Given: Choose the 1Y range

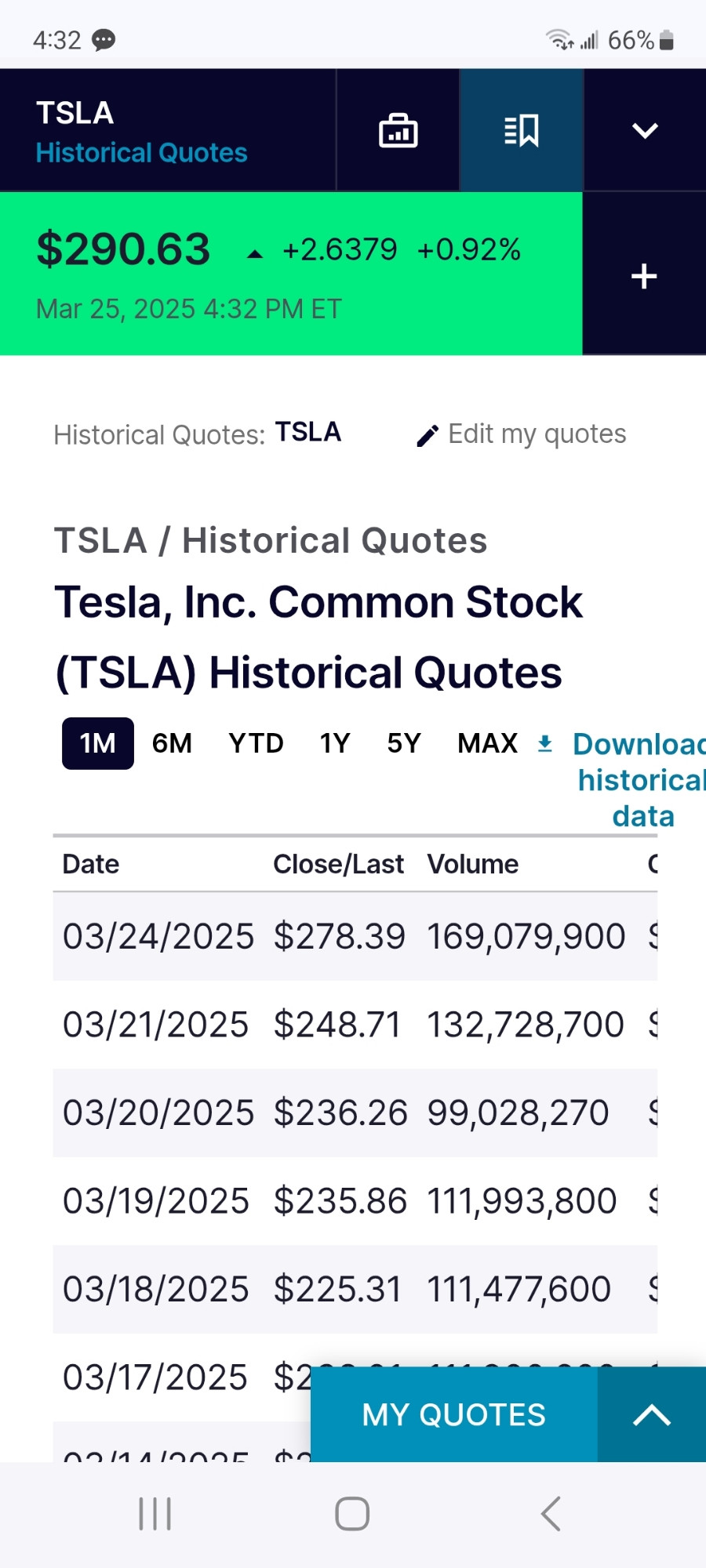Looking at the screenshot, I should (x=335, y=743).
